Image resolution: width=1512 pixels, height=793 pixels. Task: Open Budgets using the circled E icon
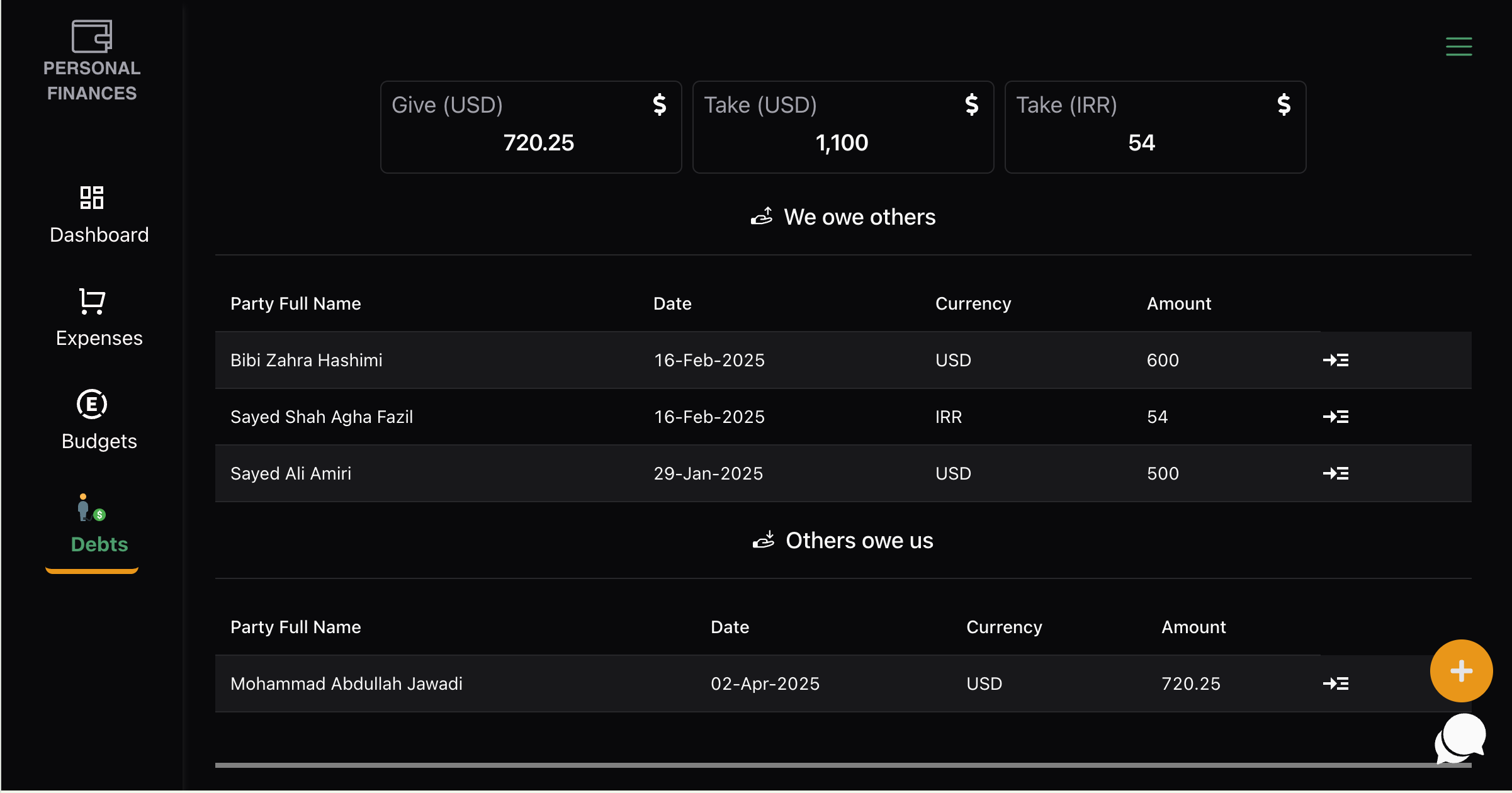pos(91,405)
